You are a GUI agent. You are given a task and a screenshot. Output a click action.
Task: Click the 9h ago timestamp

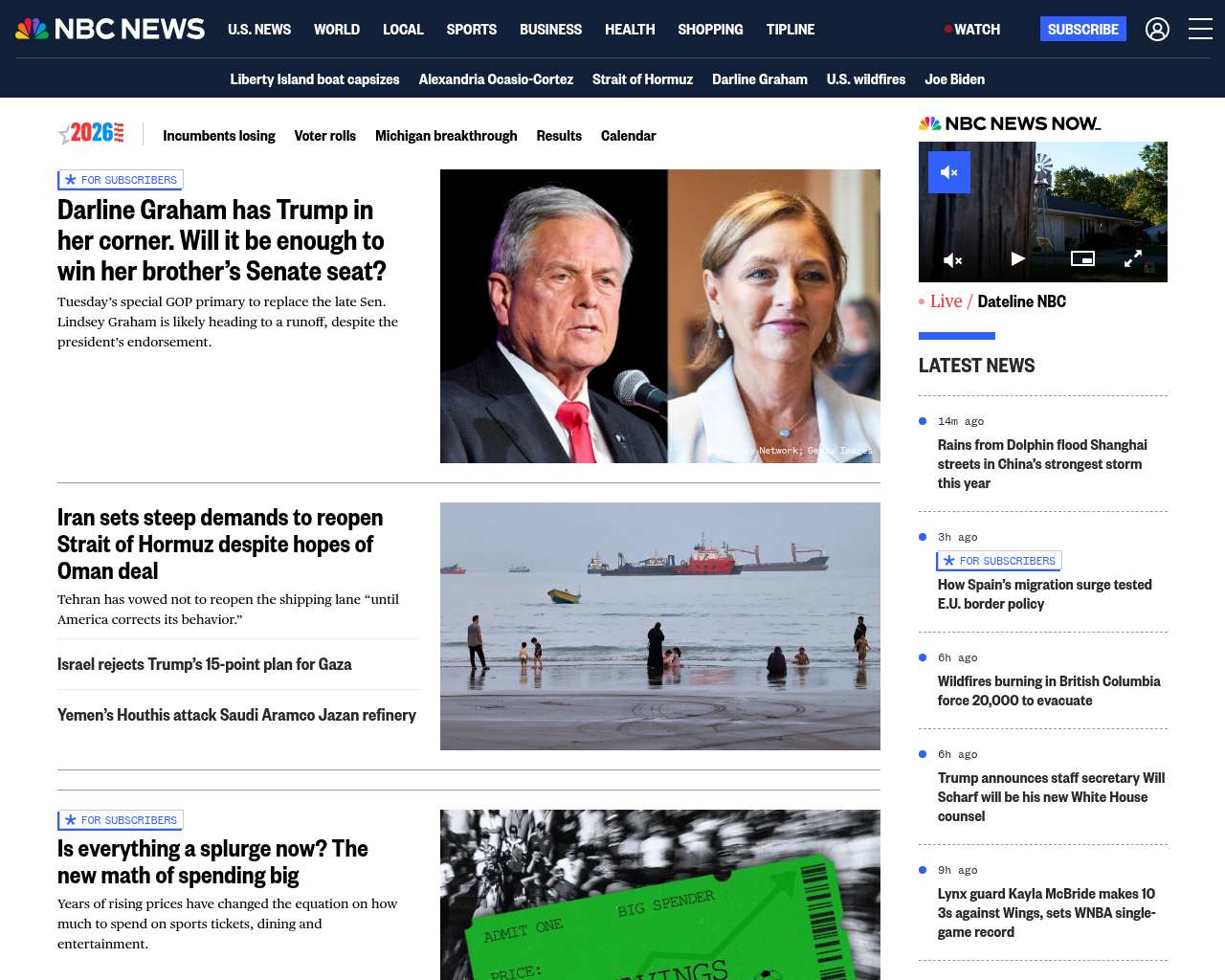(958, 870)
